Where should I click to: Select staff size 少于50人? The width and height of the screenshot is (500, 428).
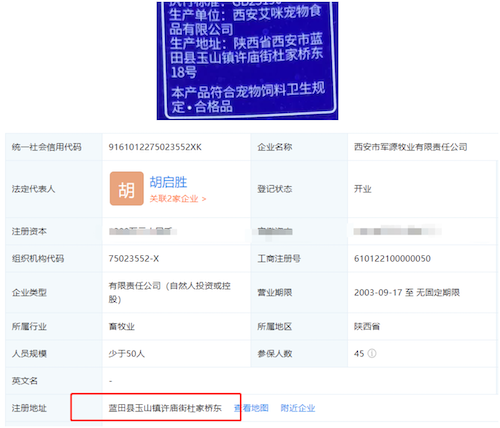pyautogui.click(x=127, y=354)
